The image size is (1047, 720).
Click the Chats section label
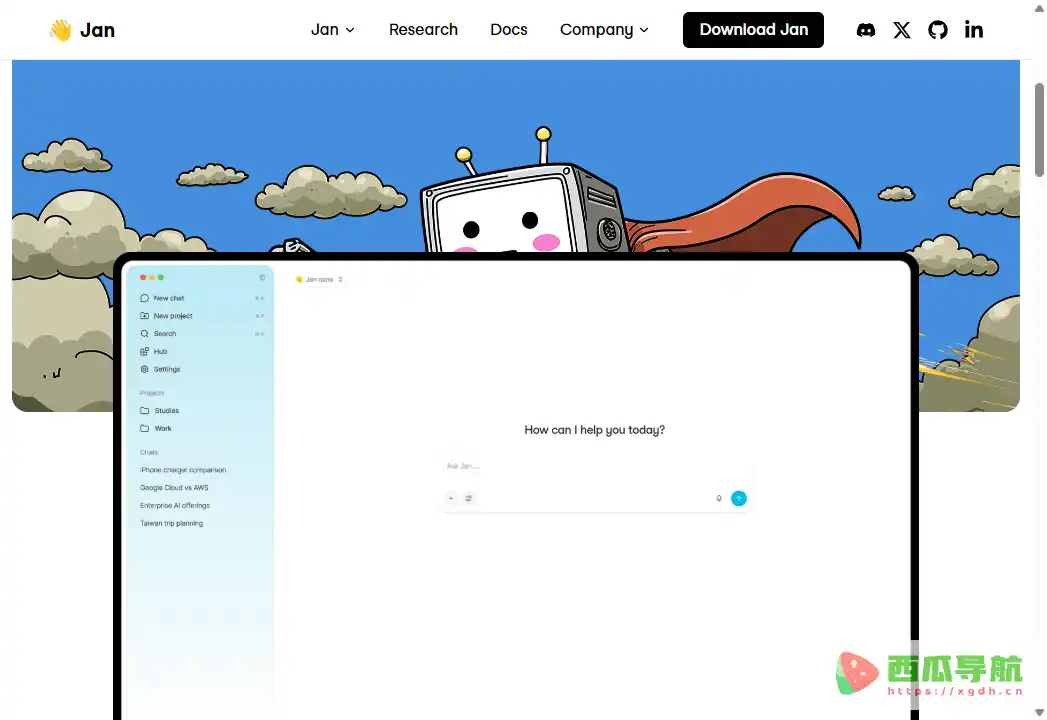tap(149, 453)
